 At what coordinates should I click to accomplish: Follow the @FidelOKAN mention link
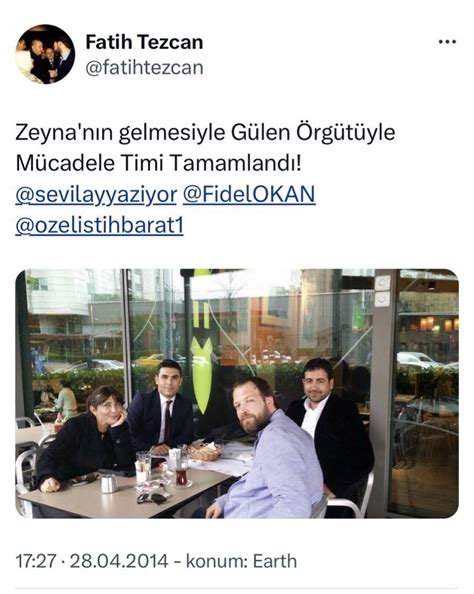(249, 194)
